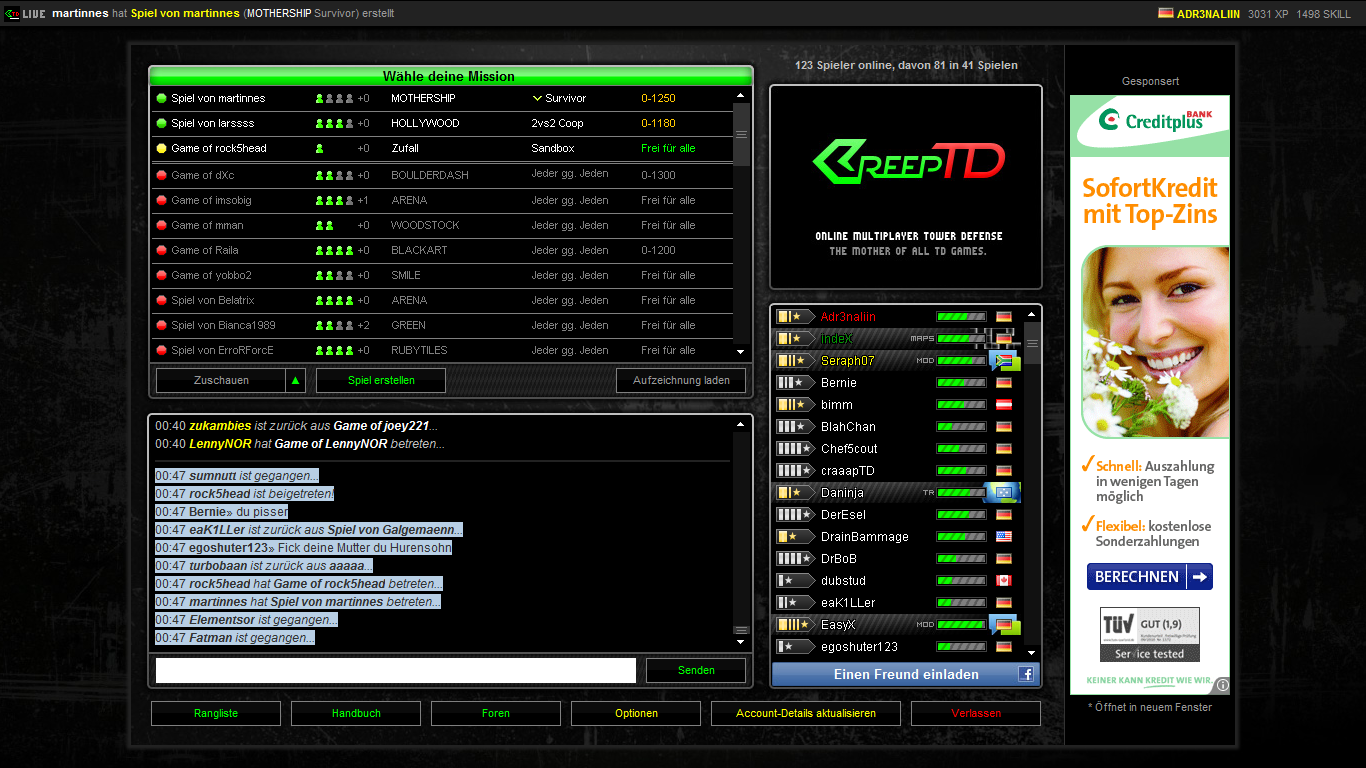Click the 'Wähle deine Mission' header

[x=449, y=76]
